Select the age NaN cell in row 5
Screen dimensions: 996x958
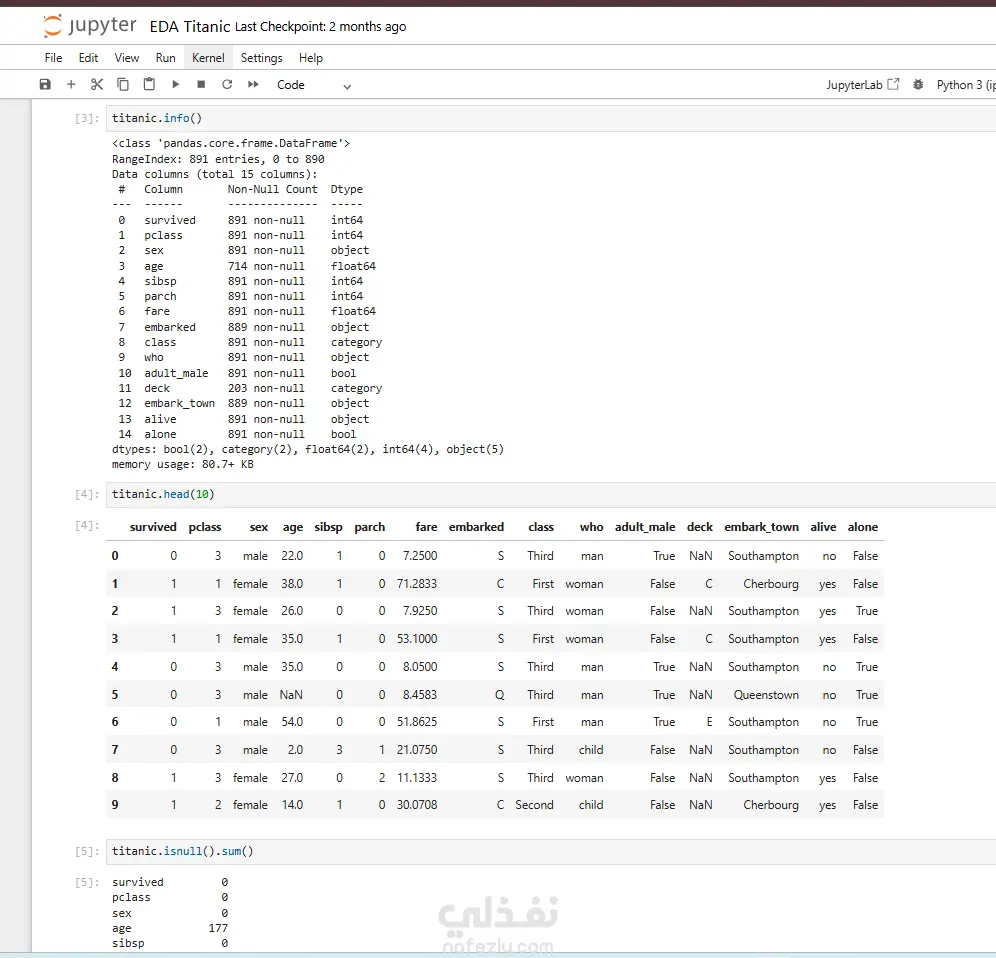tap(291, 695)
